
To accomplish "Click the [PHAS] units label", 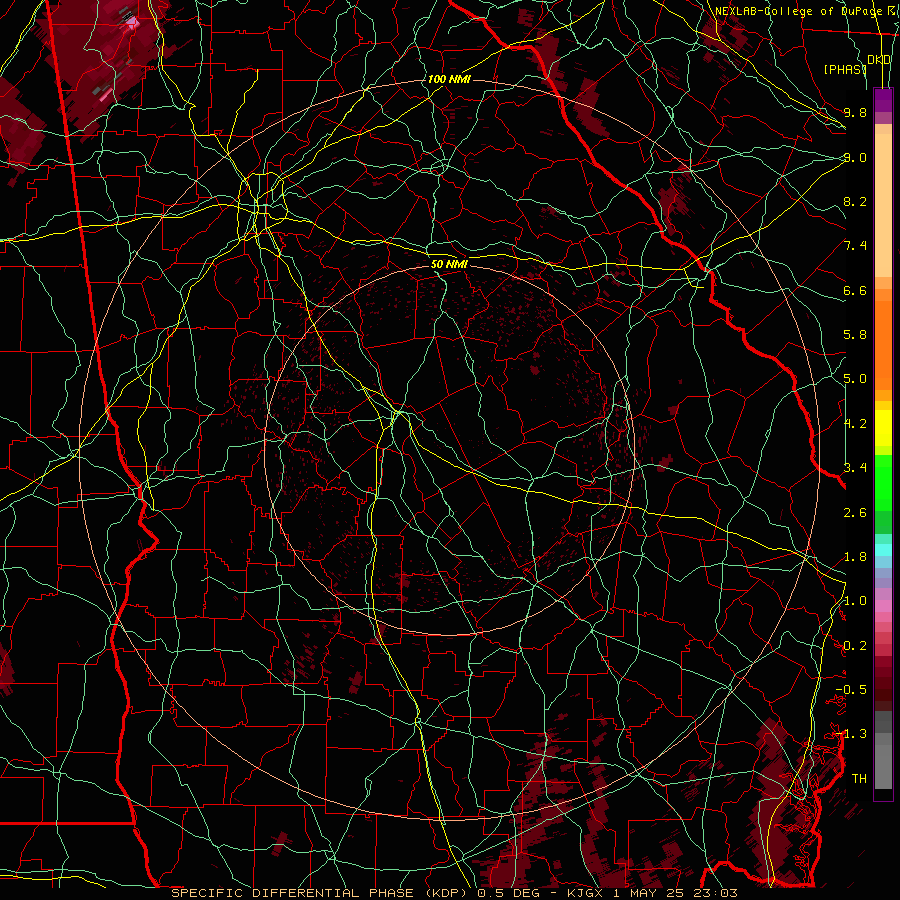I will coord(844,69).
